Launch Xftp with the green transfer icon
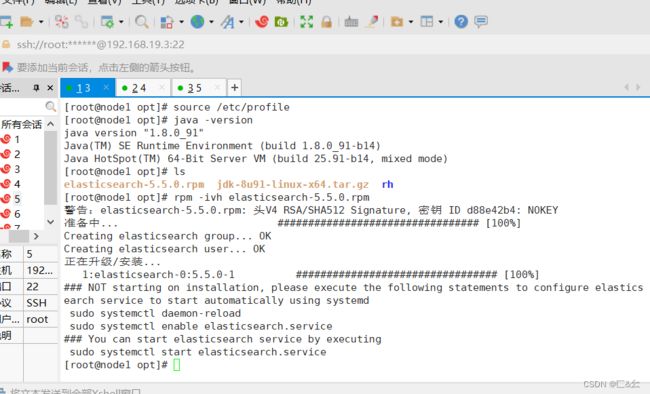 pyautogui.click(x=281, y=22)
